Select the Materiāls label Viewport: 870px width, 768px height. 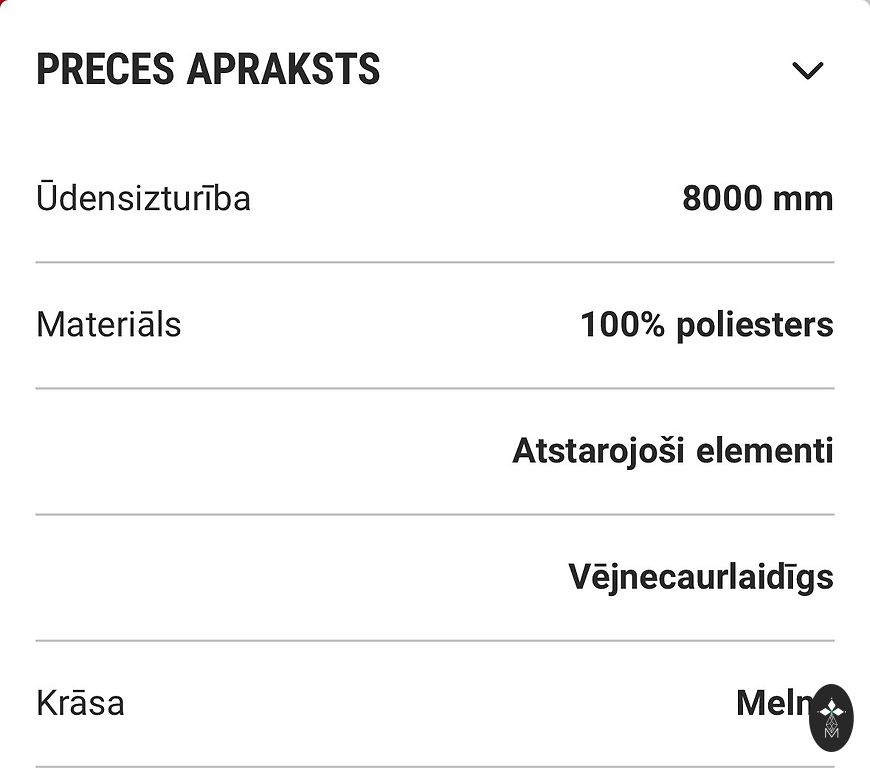point(109,324)
